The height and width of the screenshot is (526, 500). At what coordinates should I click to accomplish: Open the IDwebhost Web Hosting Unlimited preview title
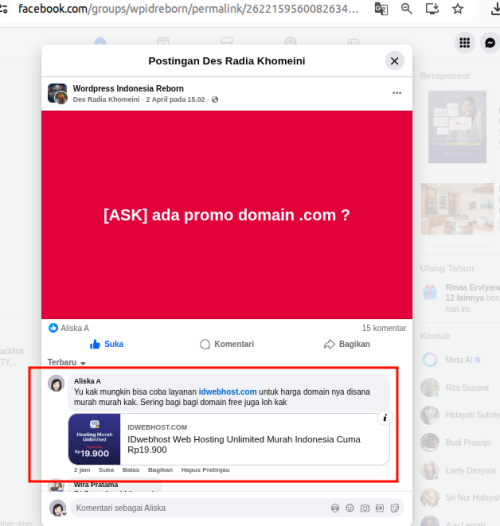tap(244, 444)
